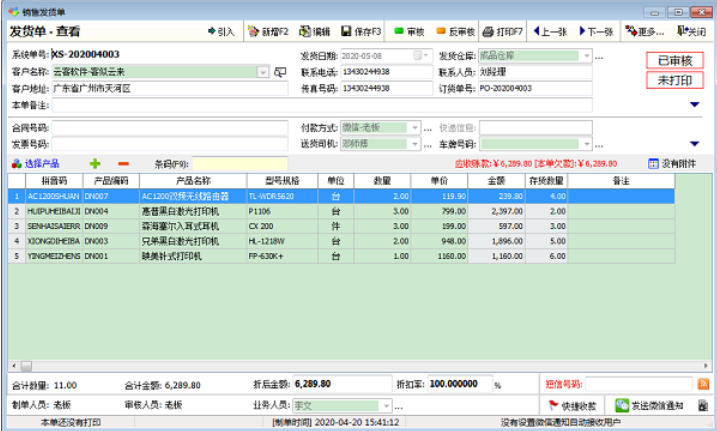The image size is (717, 431).
Task: Click the 引入 import toolbar item
Action: [218, 32]
